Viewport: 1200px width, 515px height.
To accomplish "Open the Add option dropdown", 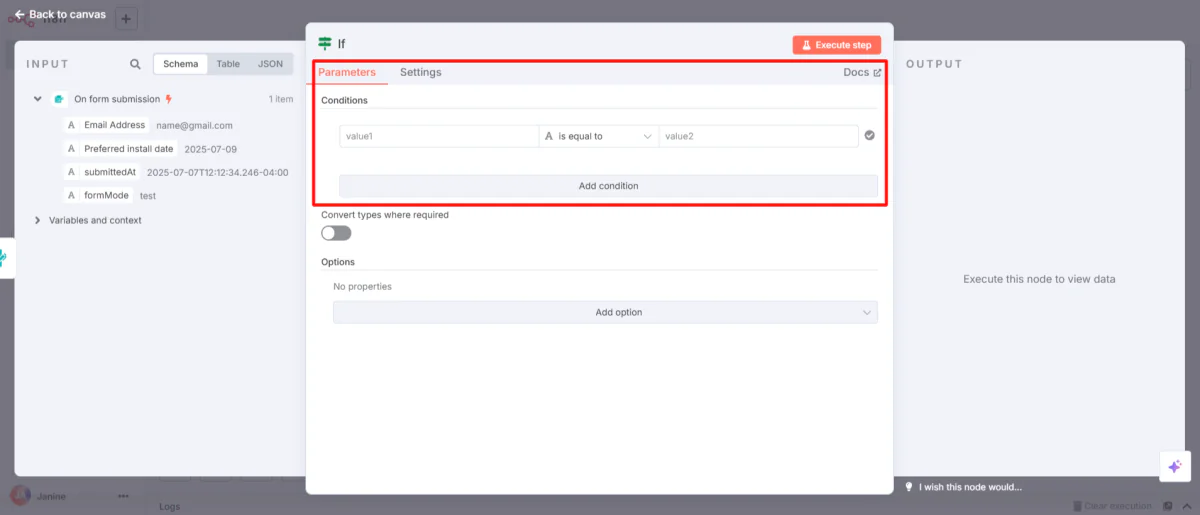I will click(x=605, y=312).
